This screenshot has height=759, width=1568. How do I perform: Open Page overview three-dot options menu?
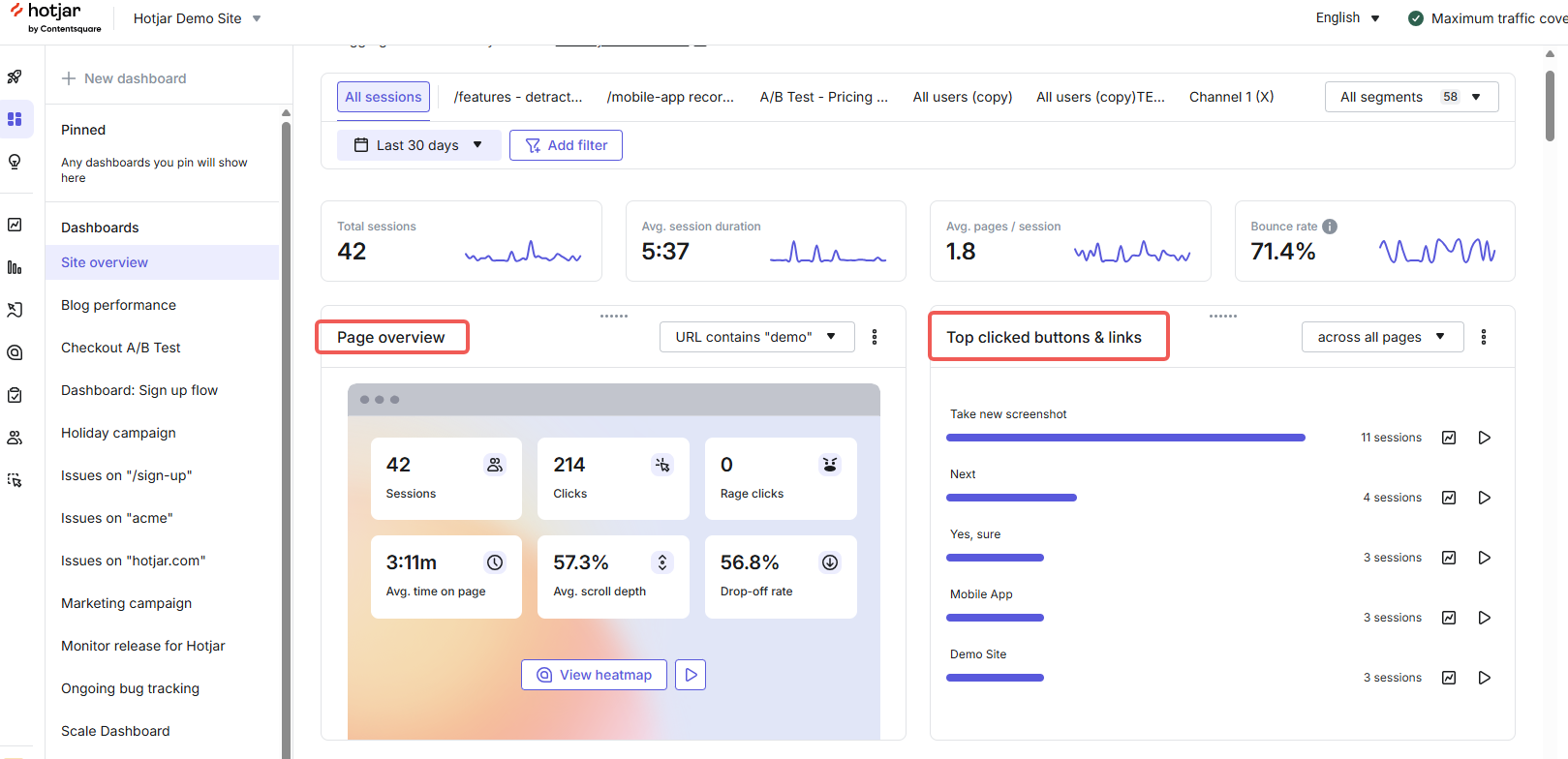click(875, 337)
